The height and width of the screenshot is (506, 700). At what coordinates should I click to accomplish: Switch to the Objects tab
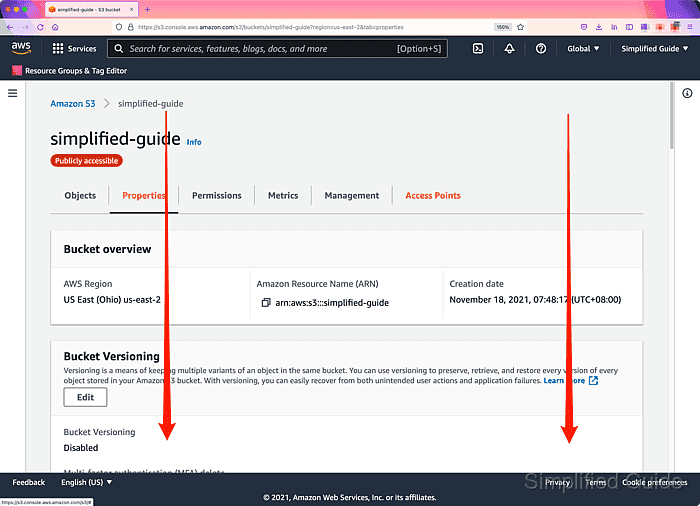click(x=80, y=196)
